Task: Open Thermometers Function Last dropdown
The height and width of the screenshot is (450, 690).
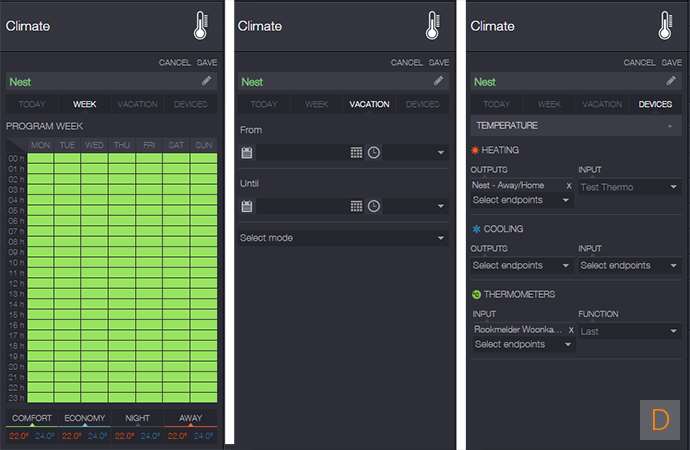Action: 629,331
